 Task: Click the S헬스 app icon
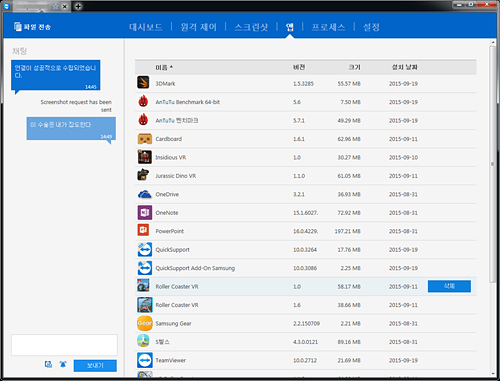[x=143, y=341]
